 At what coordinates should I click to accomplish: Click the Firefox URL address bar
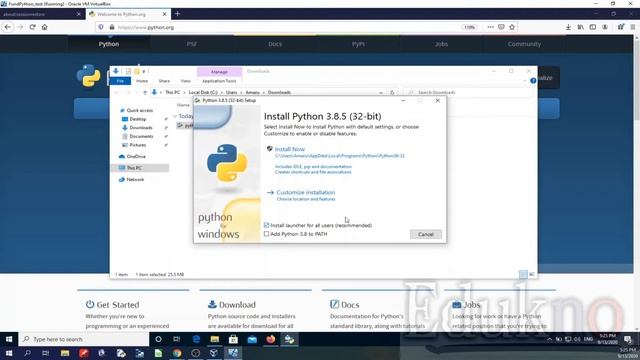[x=286, y=27]
